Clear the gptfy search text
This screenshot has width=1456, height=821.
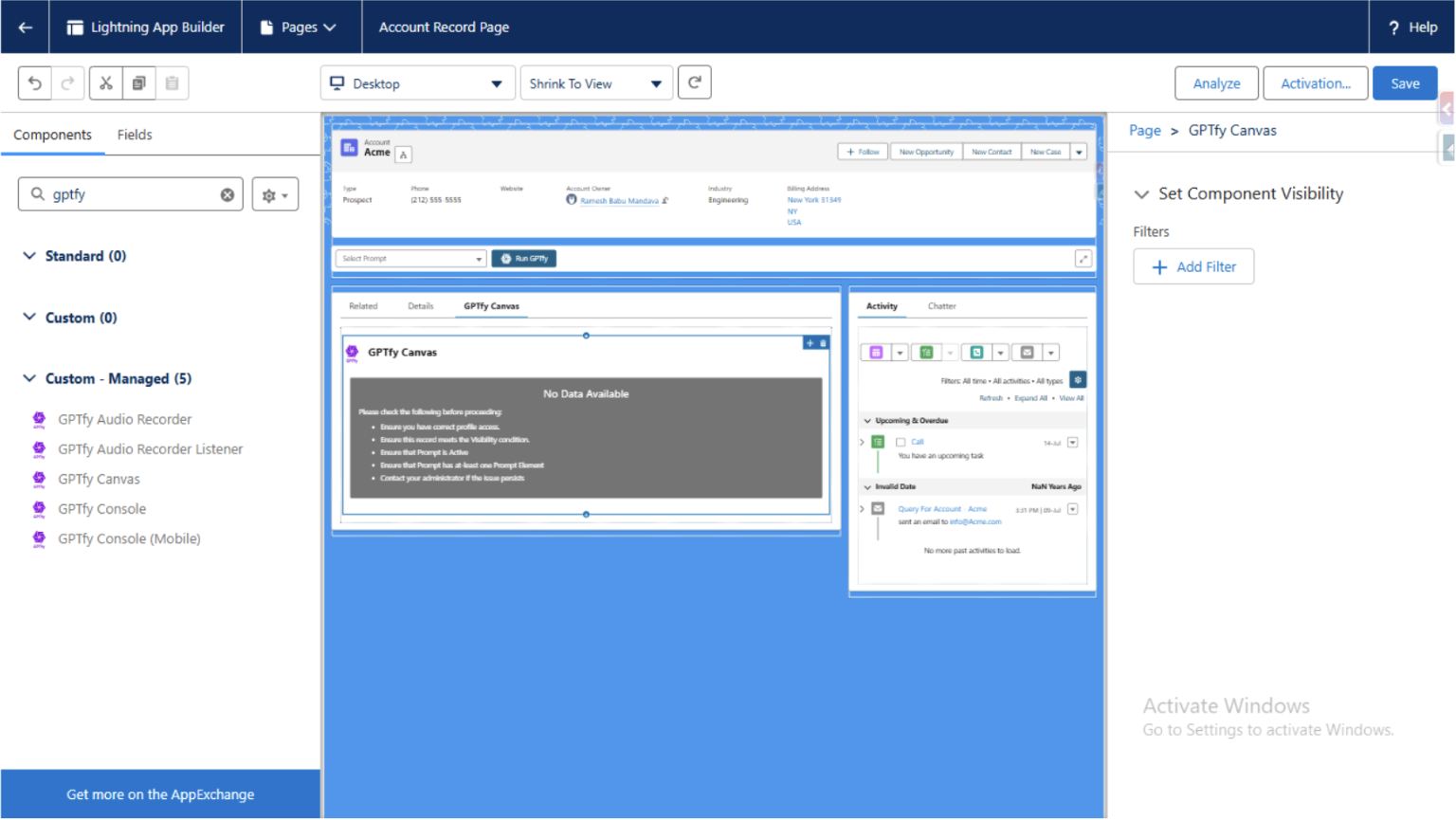pos(227,195)
